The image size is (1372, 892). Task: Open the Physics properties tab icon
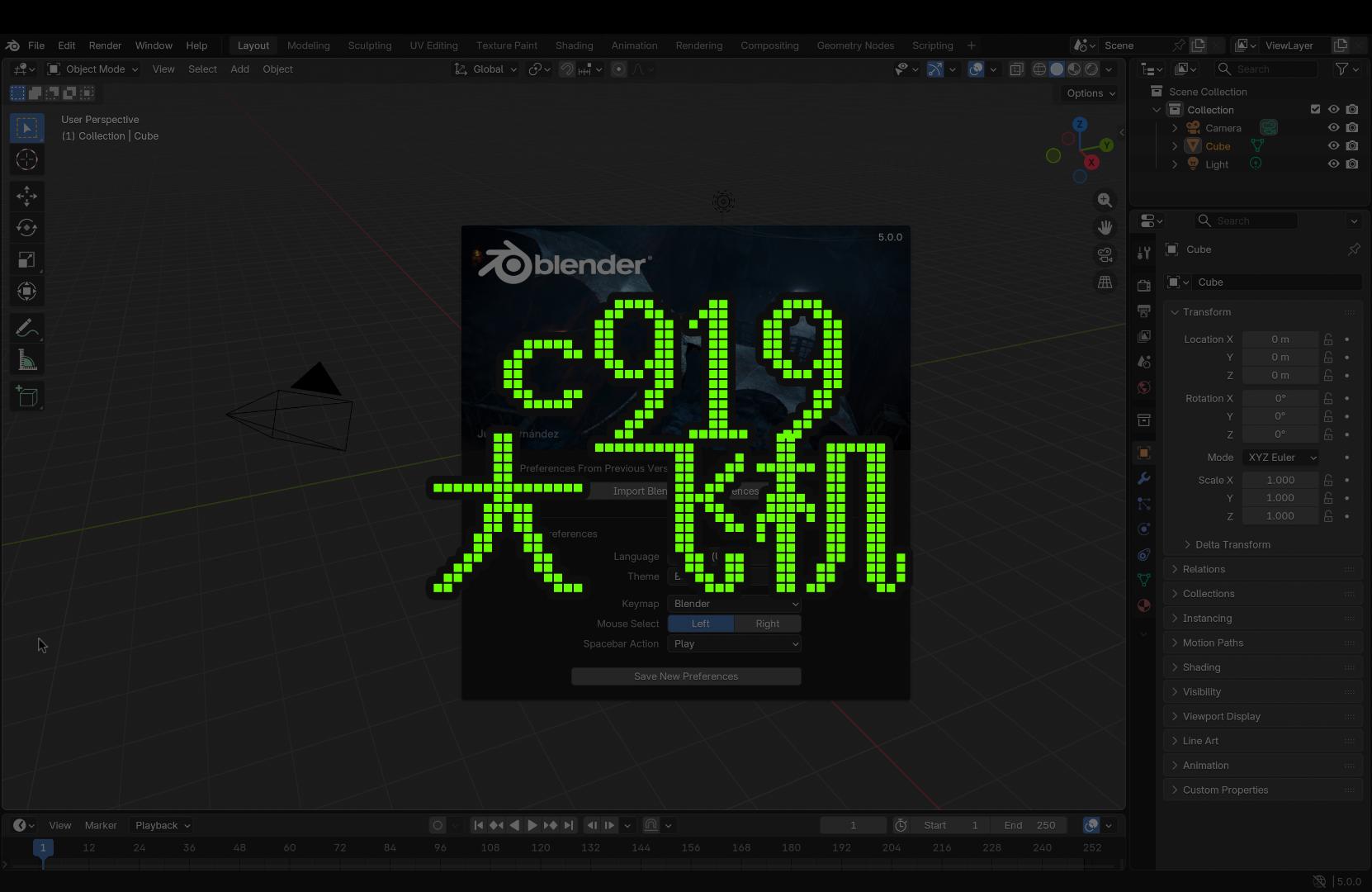coord(1143,529)
